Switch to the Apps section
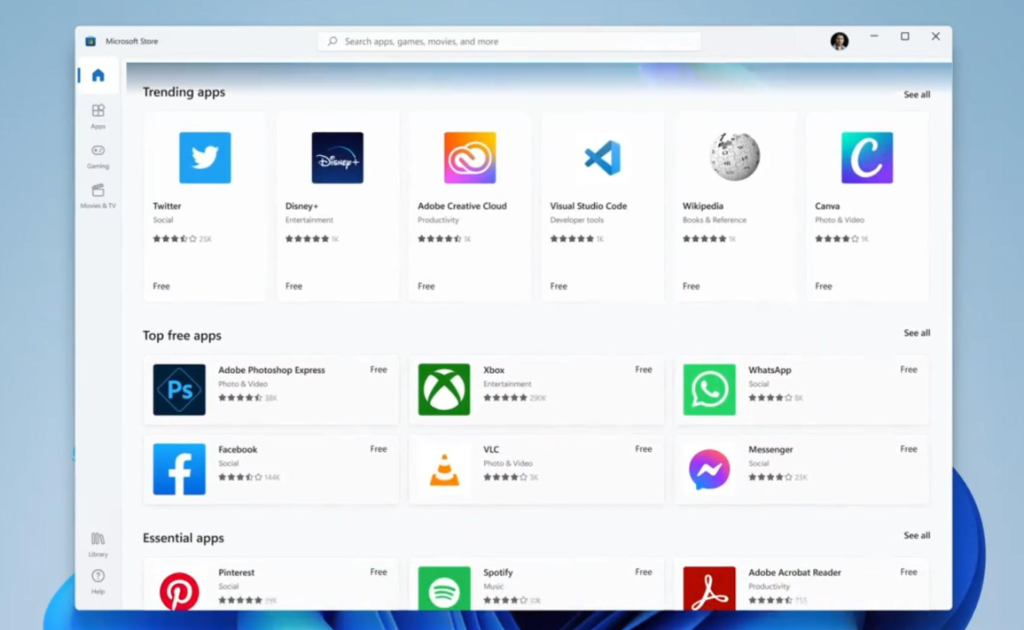Image resolution: width=1024 pixels, height=630 pixels. point(98,116)
